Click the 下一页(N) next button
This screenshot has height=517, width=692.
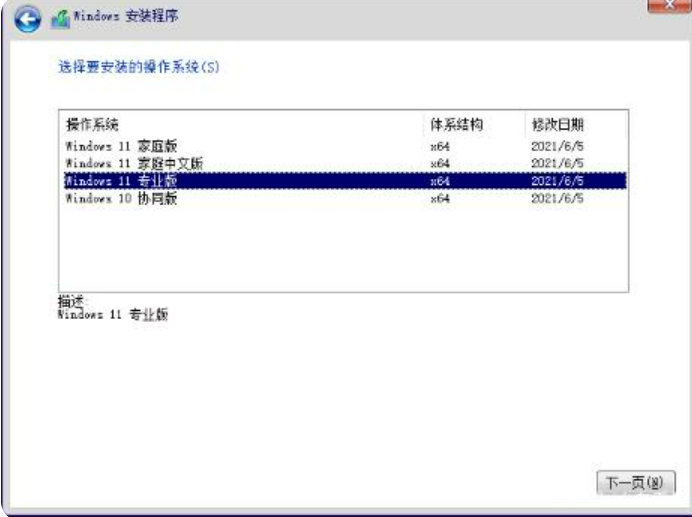coord(636,483)
